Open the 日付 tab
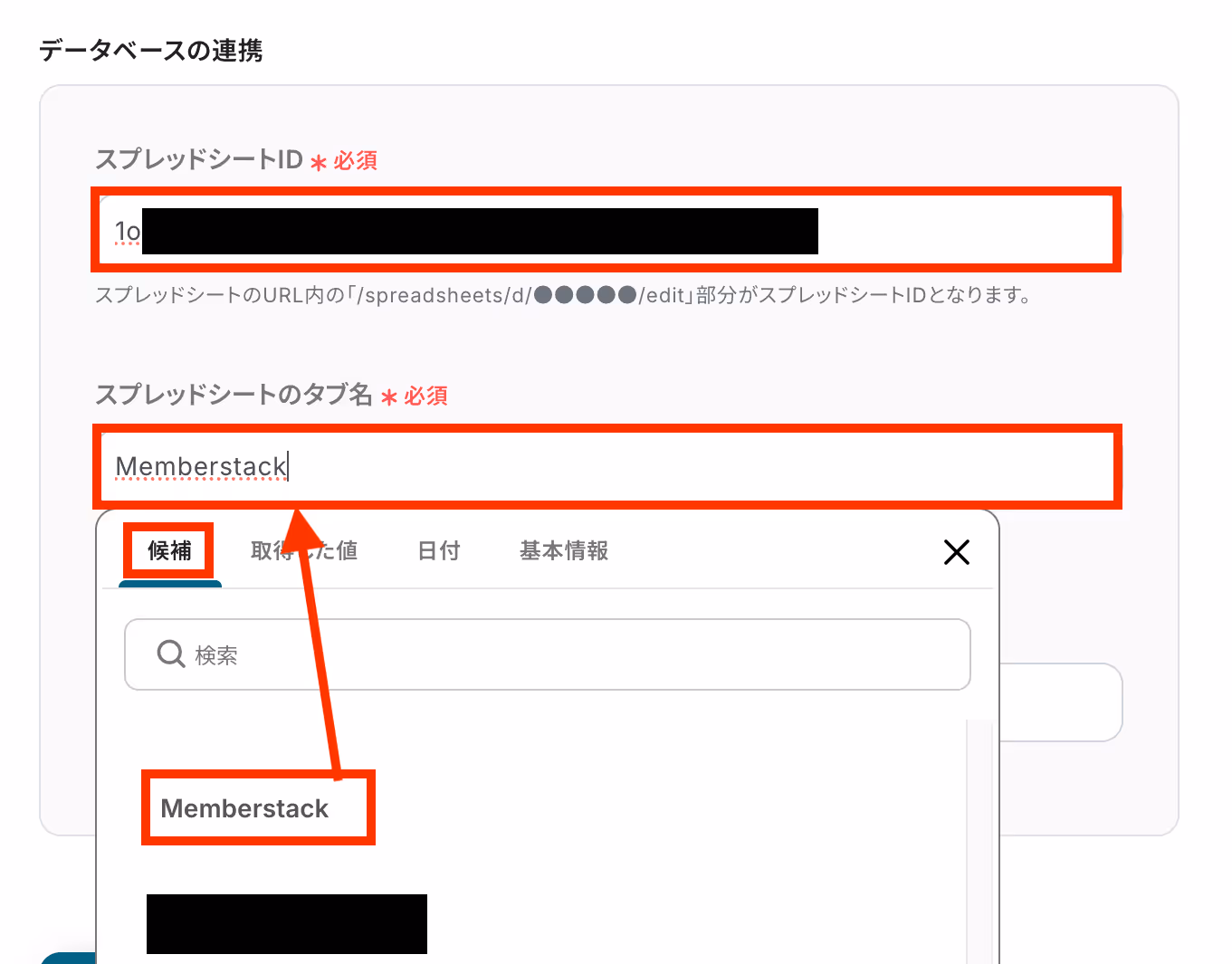This screenshot has height=964, width=1232. 439,550
